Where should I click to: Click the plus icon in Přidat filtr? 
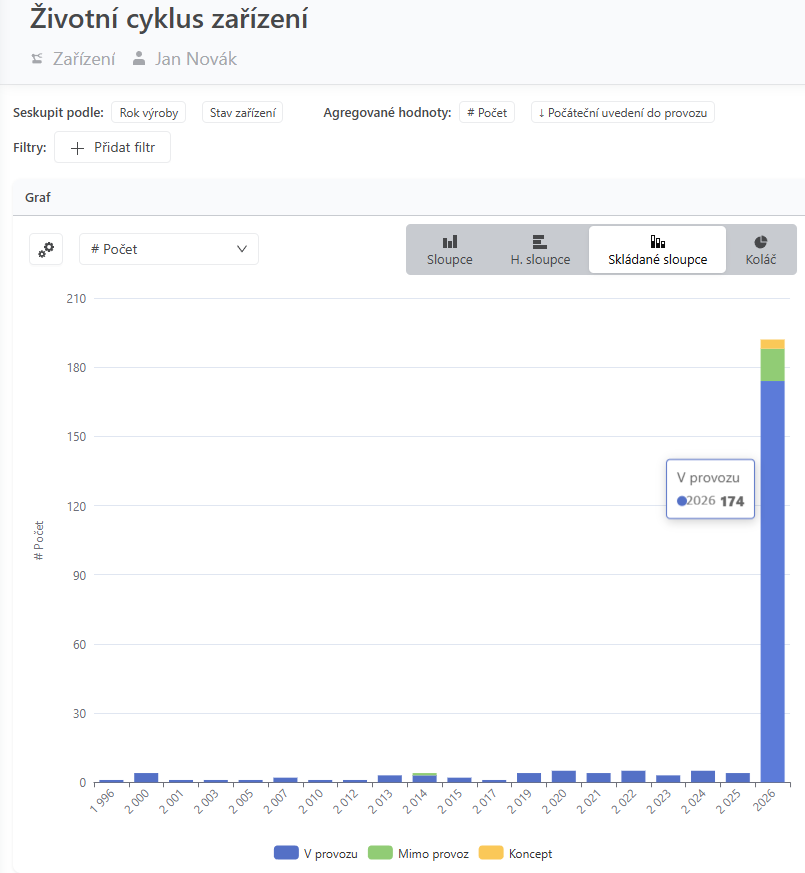point(77,148)
